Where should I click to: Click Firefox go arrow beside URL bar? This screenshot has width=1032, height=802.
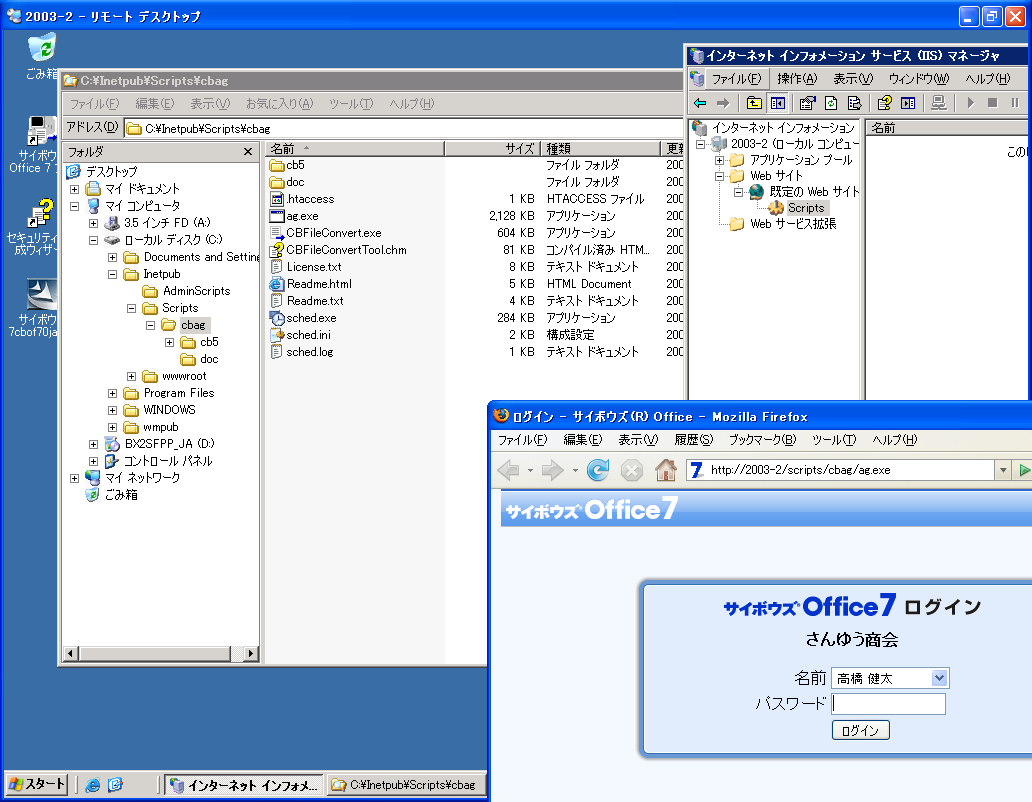(x=1024, y=470)
